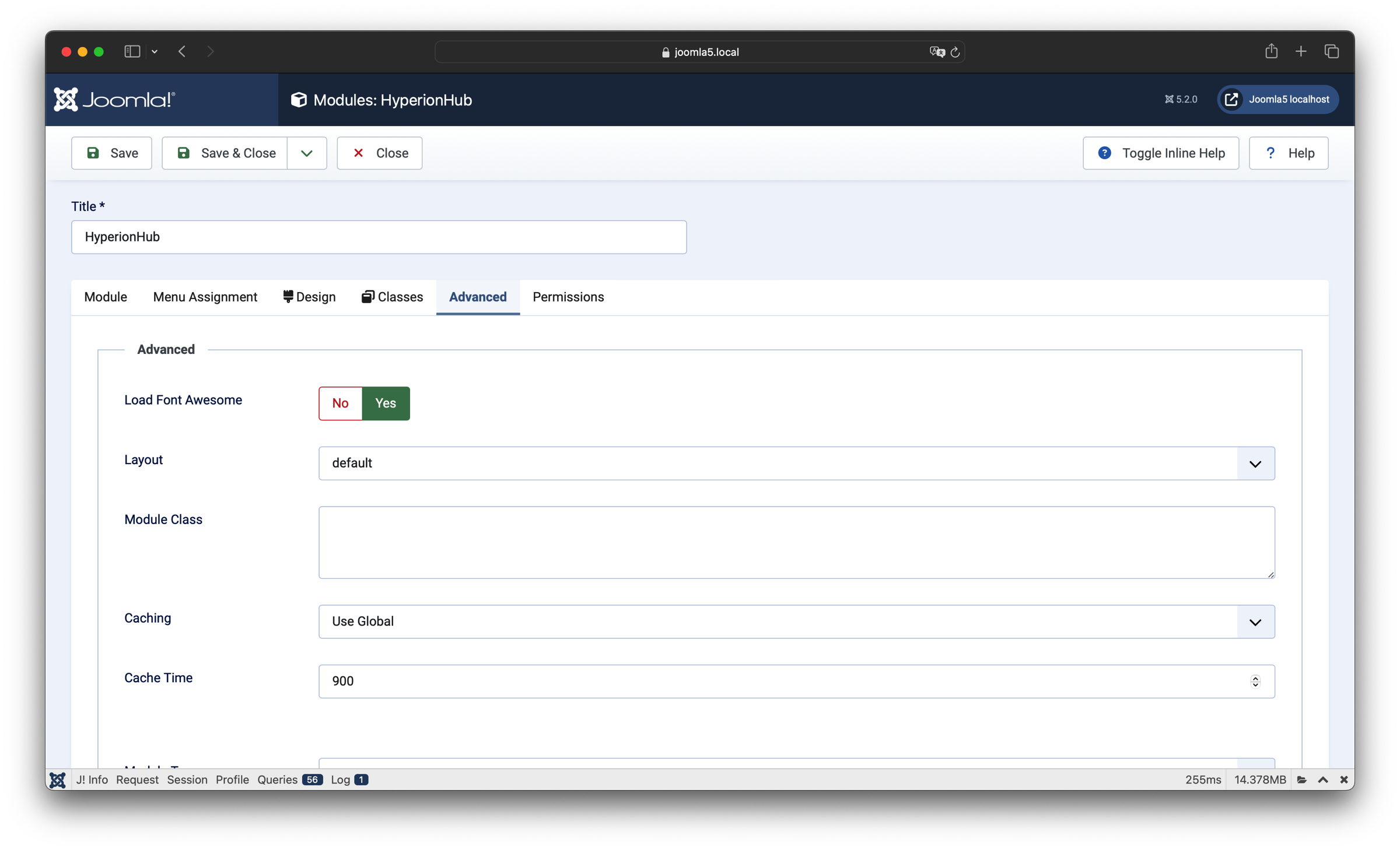Open a new browser tab
This screenshot has width=1400, height=850.
pyautogui.click(x=1301, y=51)
